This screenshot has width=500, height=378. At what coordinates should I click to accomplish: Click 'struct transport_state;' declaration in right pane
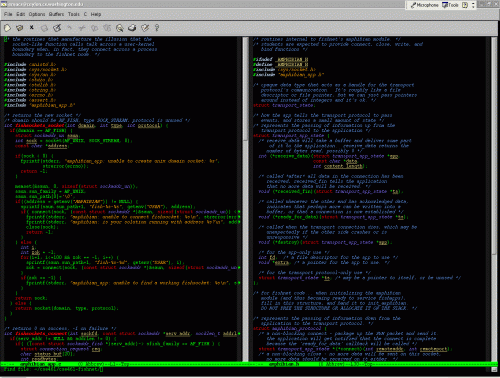pyautogui.click(x=284, y=105)
